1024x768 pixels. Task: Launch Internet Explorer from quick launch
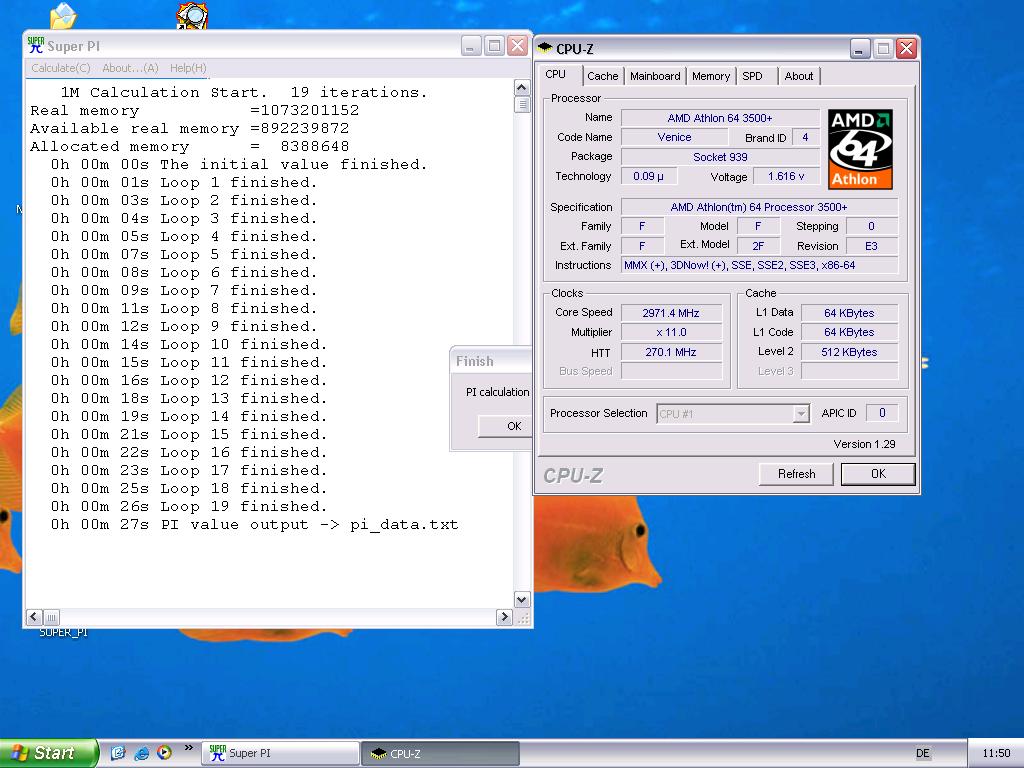pos(141,753)
